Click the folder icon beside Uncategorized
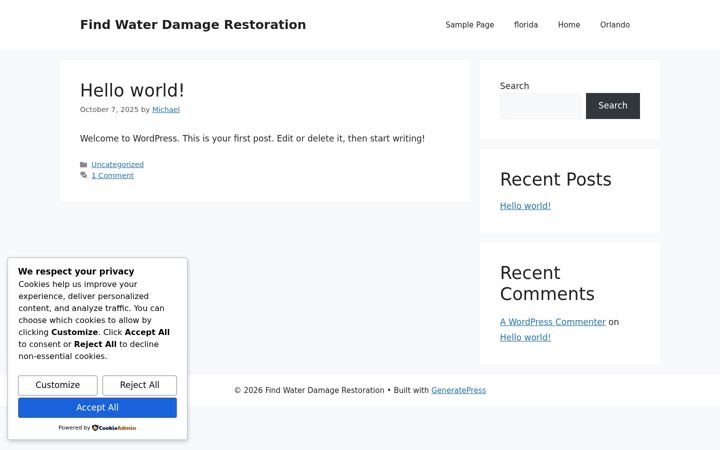Viewport: 720px width, 450px height. tap(84, 164)
